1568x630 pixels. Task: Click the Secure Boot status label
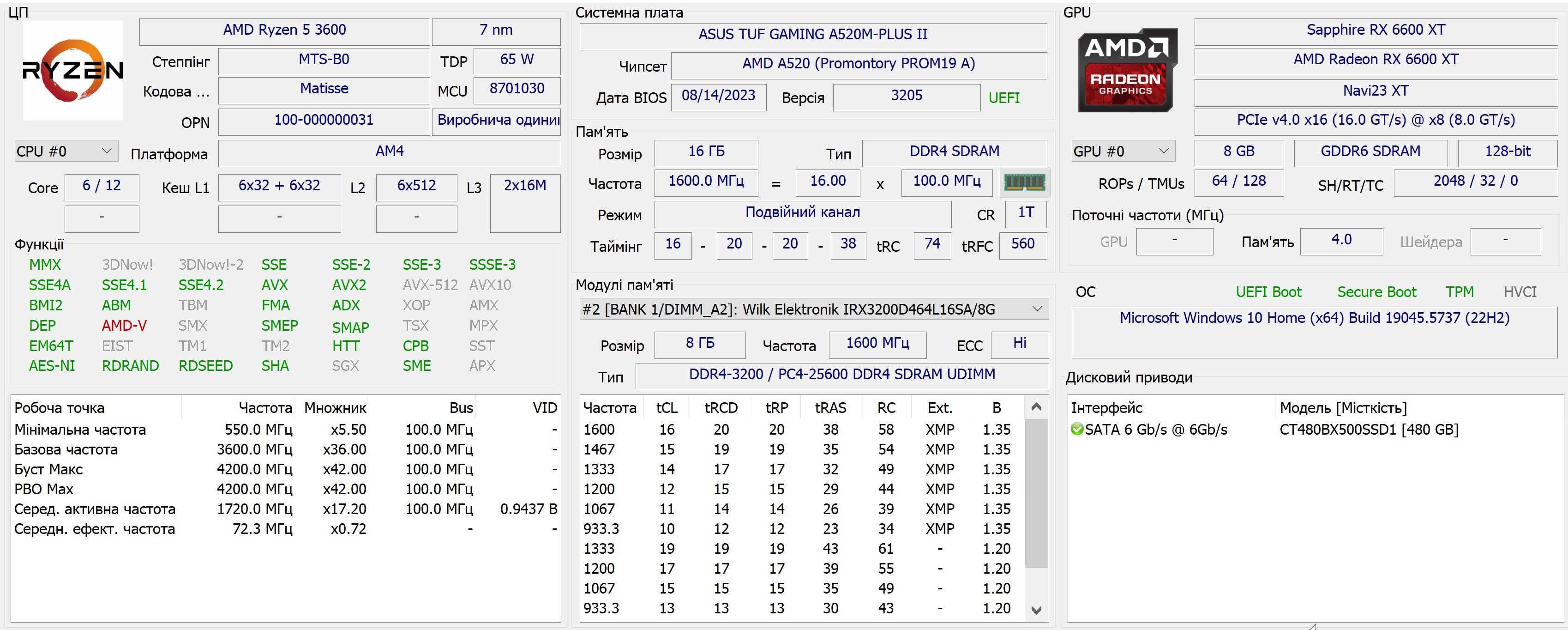tap(1377, 292)
